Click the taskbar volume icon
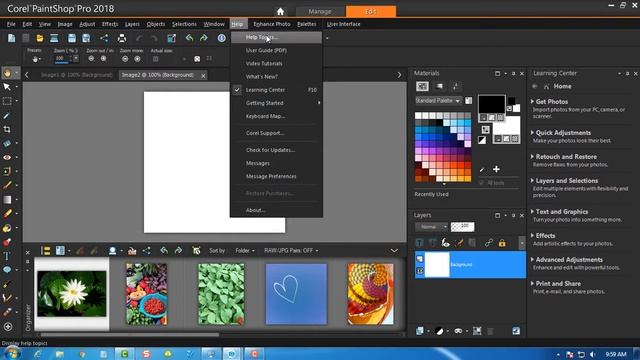The image size is (640, 360). point(593,354)
